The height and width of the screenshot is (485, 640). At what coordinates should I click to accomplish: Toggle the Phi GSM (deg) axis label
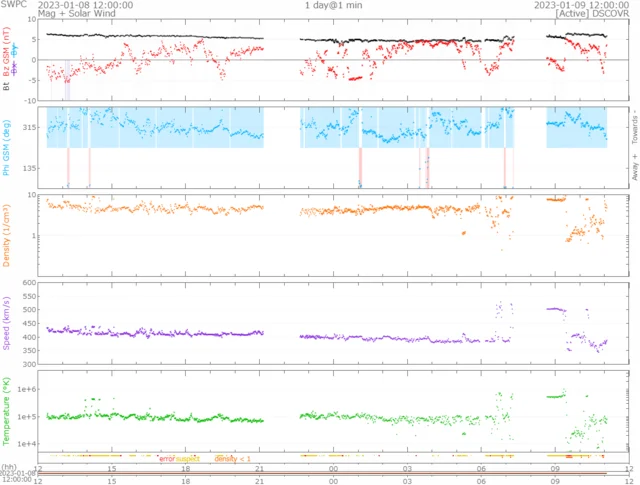tap(6, 148)
